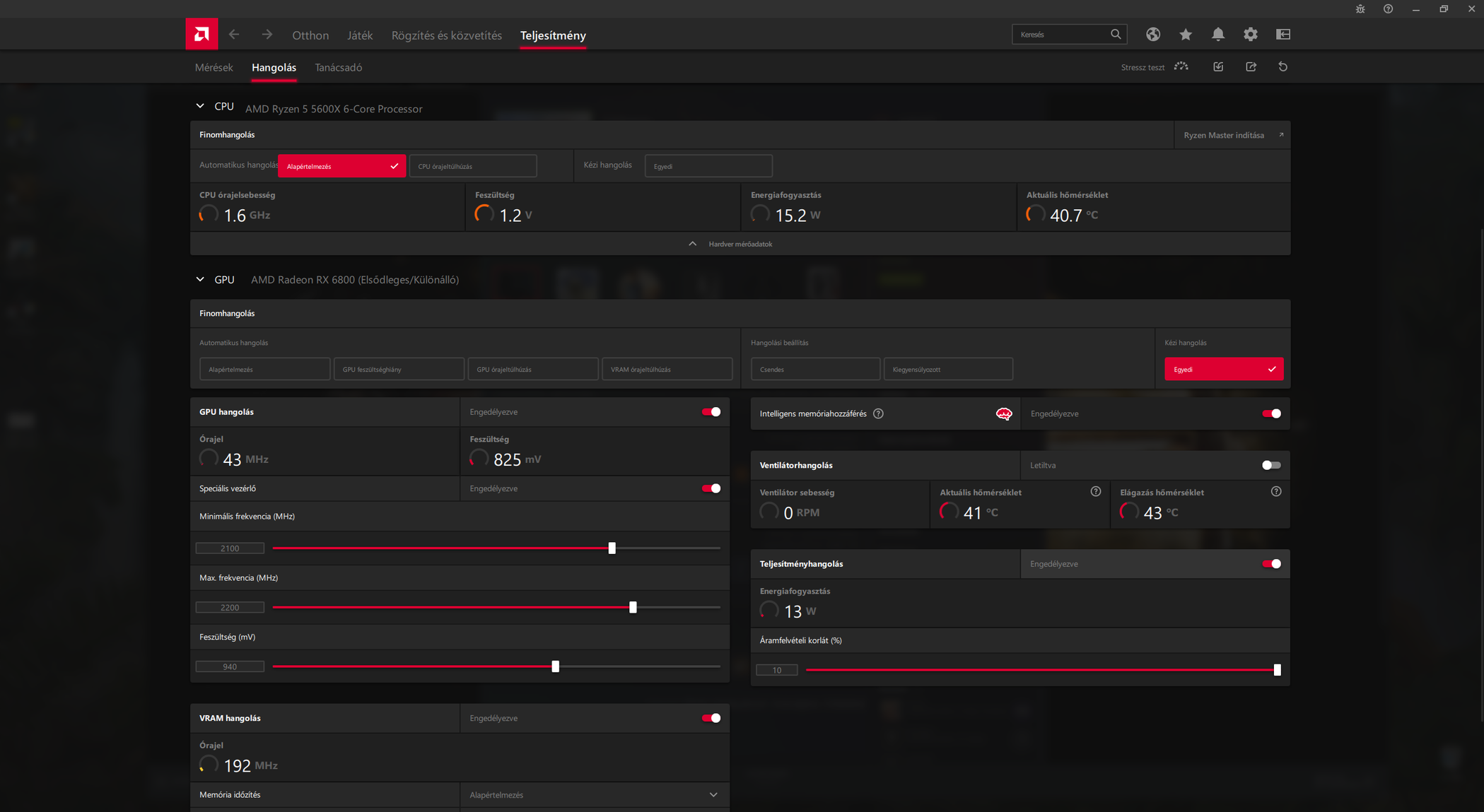Open the help question mark icon

(x=1389, y=9)
